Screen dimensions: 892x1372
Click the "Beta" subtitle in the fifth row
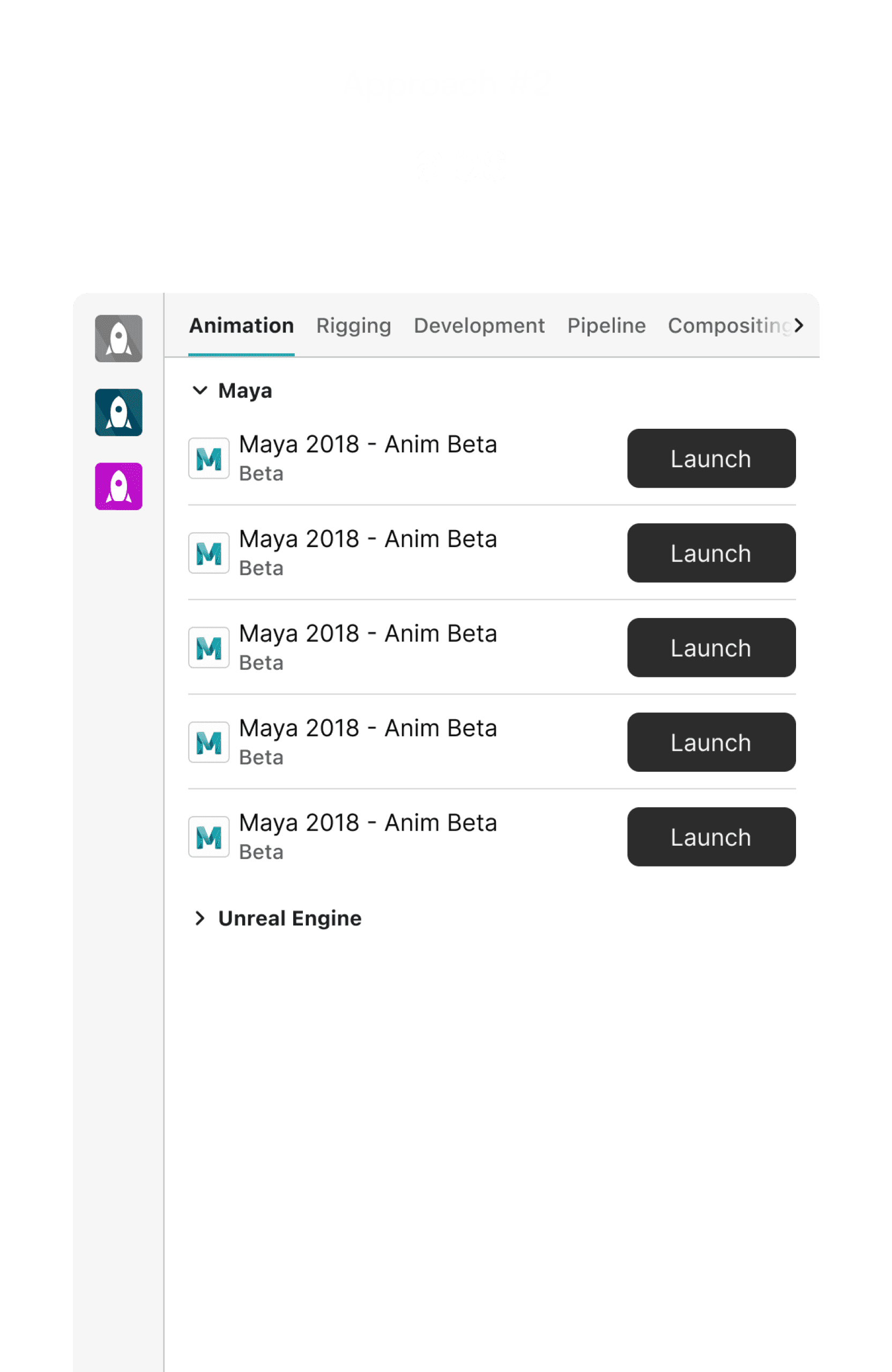261,852
